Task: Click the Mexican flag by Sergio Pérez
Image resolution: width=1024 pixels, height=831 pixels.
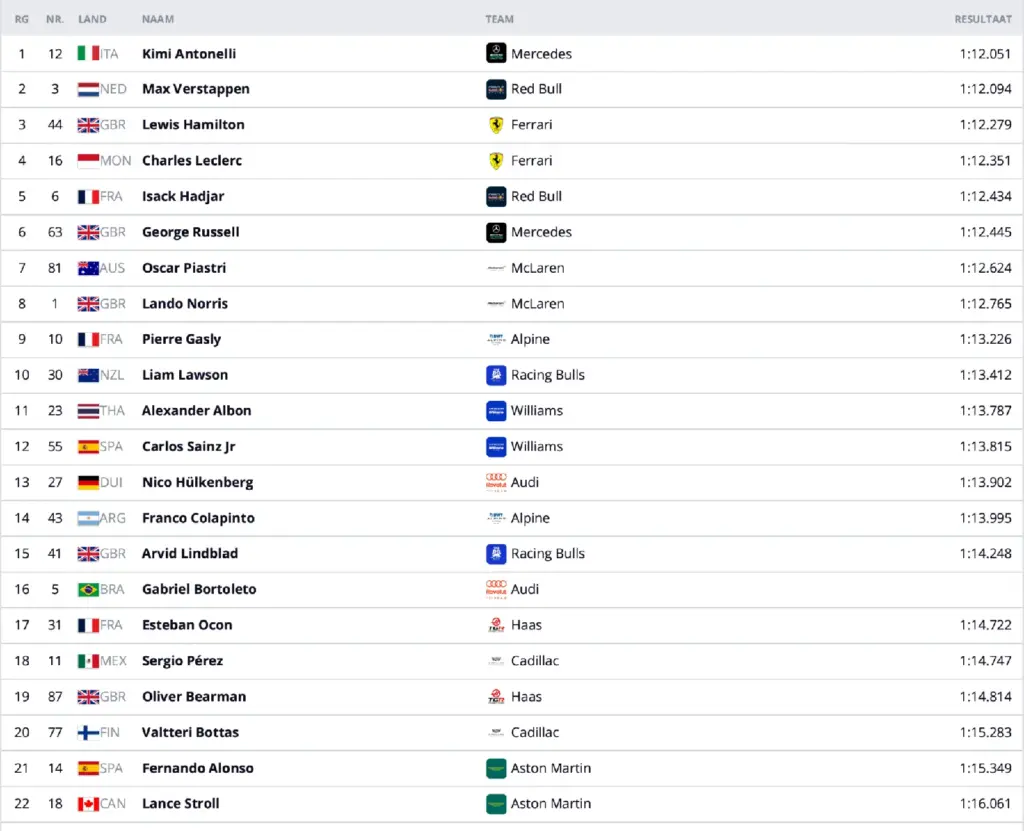Action: click(88, 660)
